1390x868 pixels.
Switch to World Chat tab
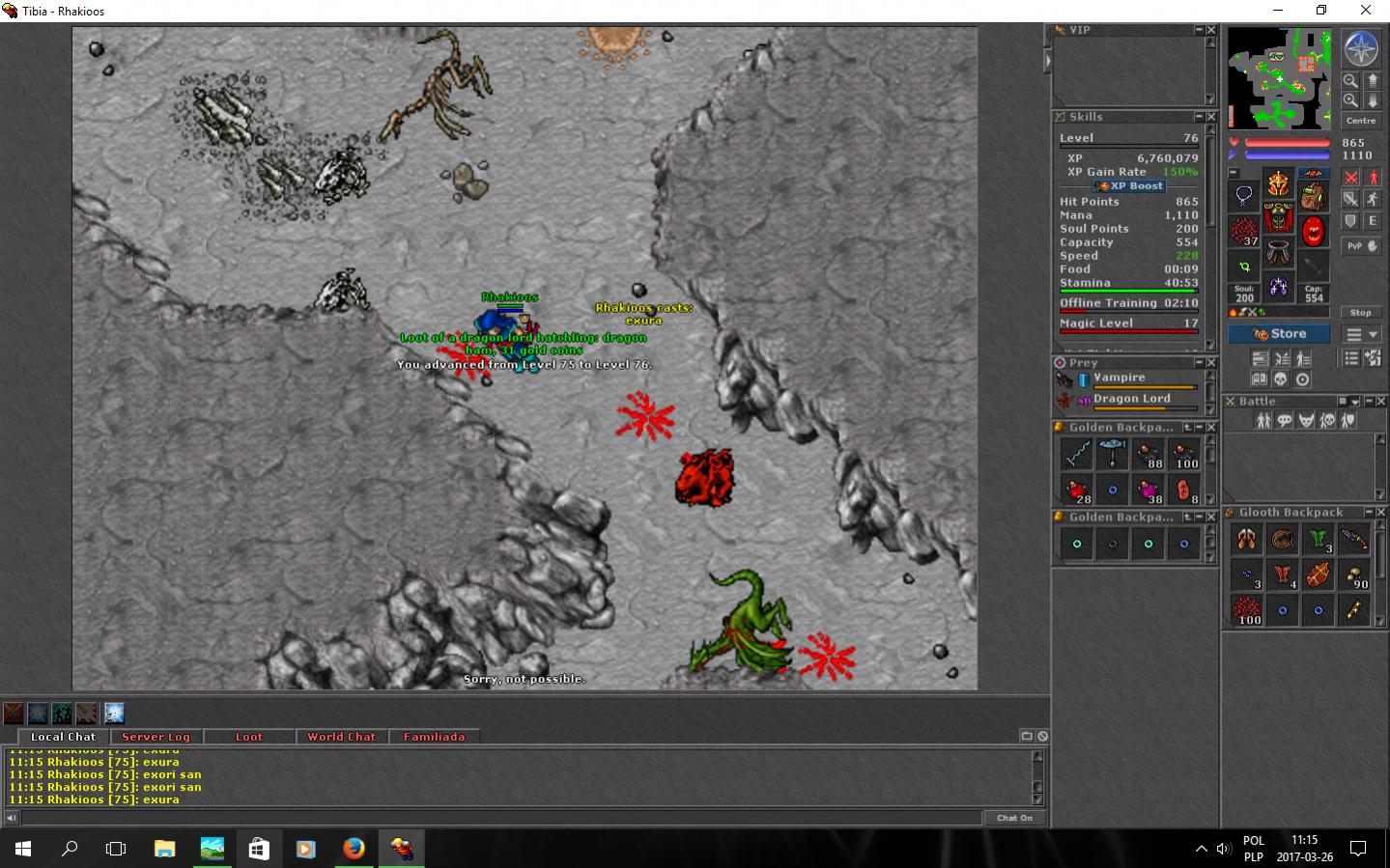tap(341, 737)
